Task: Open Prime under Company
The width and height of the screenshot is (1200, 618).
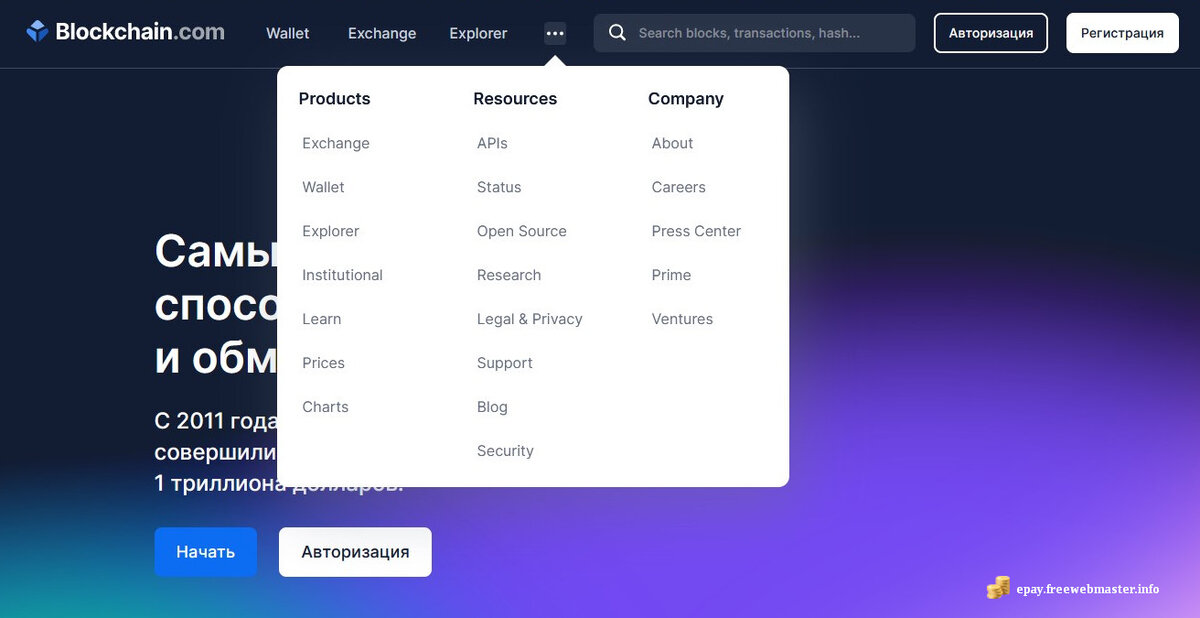Action: click(x=671, y=275)
